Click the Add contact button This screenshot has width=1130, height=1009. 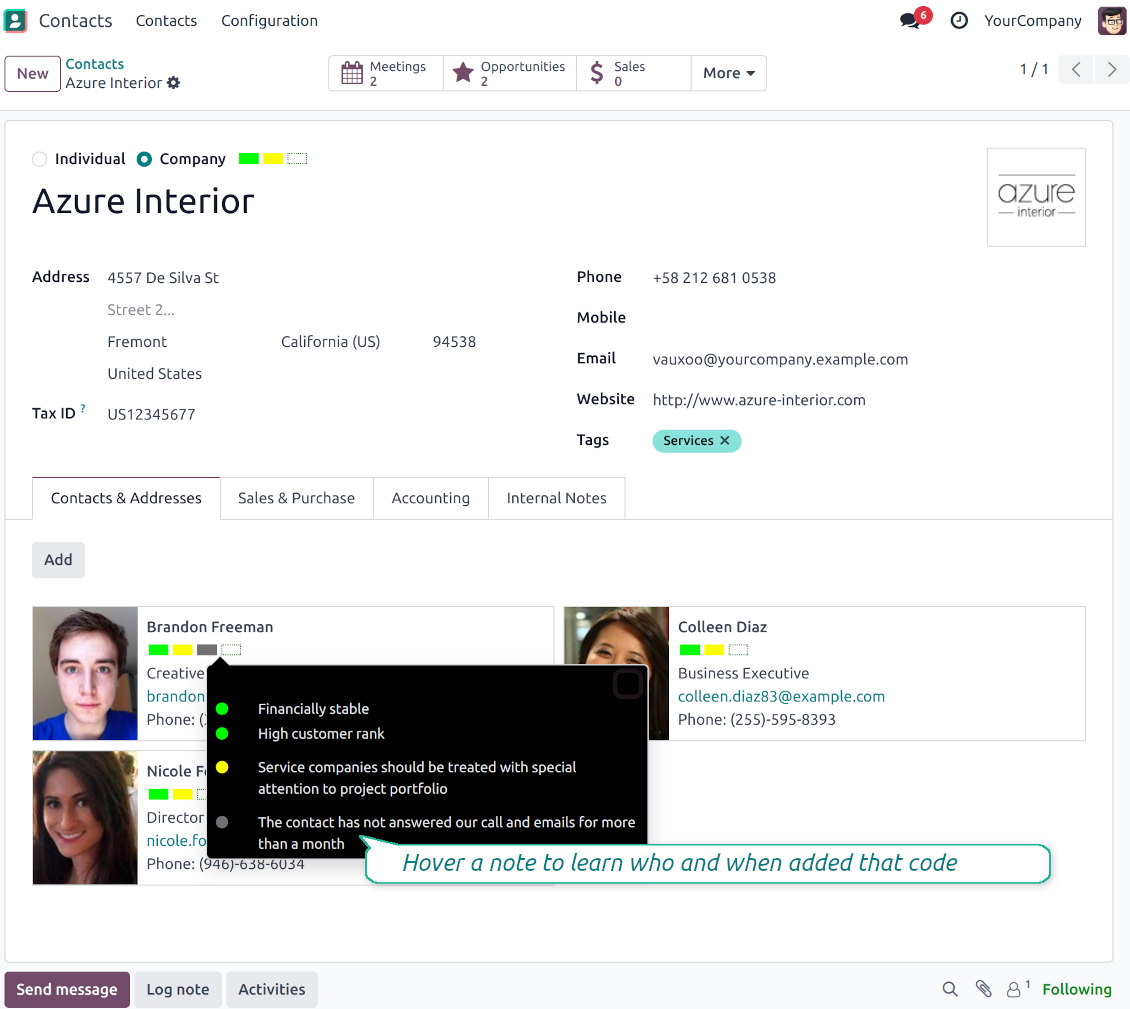(58, 560)
